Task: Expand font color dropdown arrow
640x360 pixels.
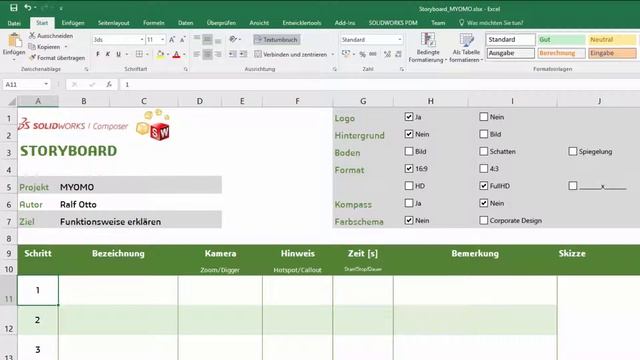Action: click(x=184, y=54)
